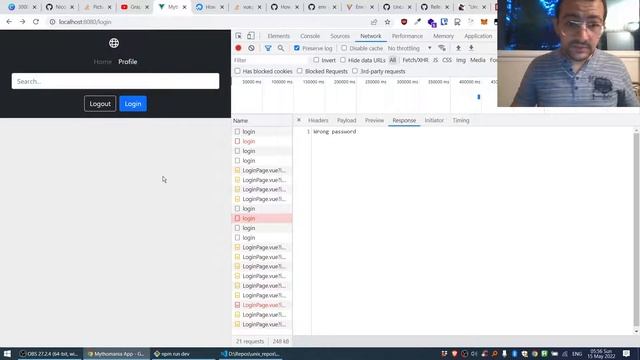This screenshot has width=640, height=360.
Task: Click the blue marker in network timeline
Action: 479,97
